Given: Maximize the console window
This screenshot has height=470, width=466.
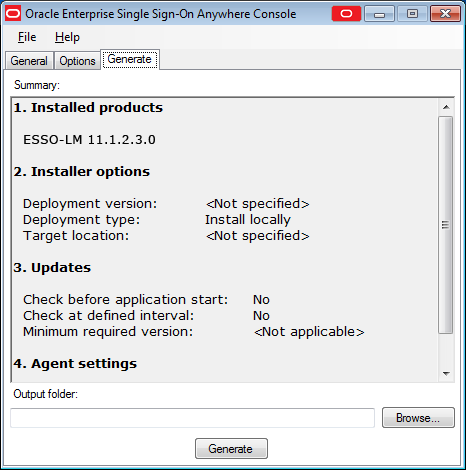Looking at the screenshot, I should click(x=412, y=14).
